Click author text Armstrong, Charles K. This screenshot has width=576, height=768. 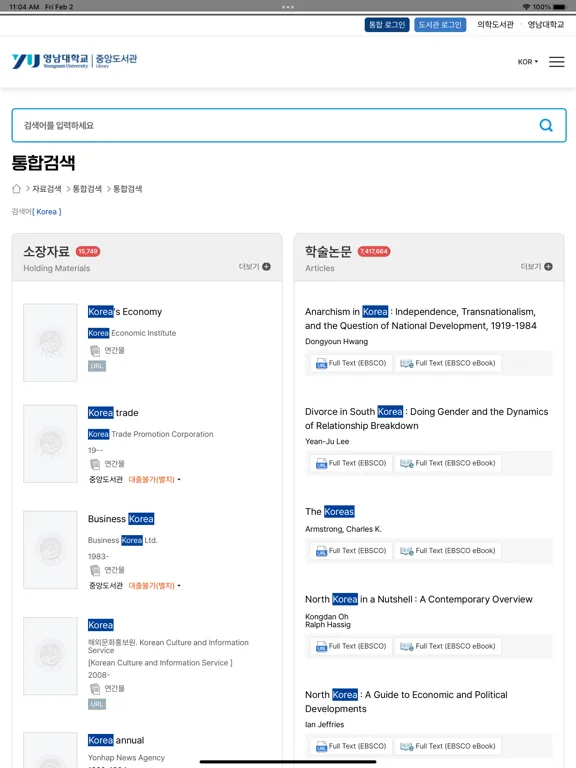(343, 529)
